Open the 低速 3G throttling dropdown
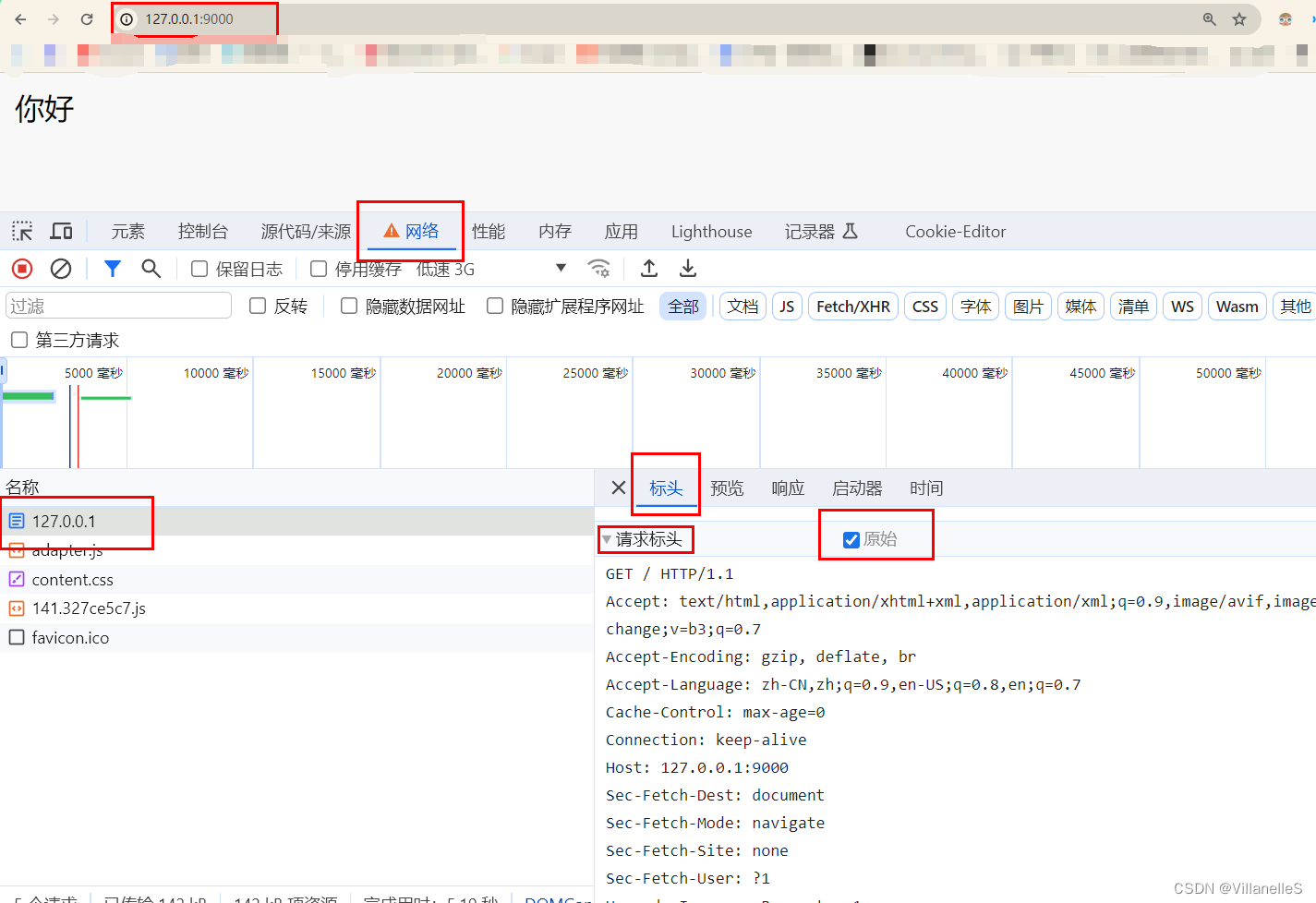 (x=491, y=269)
